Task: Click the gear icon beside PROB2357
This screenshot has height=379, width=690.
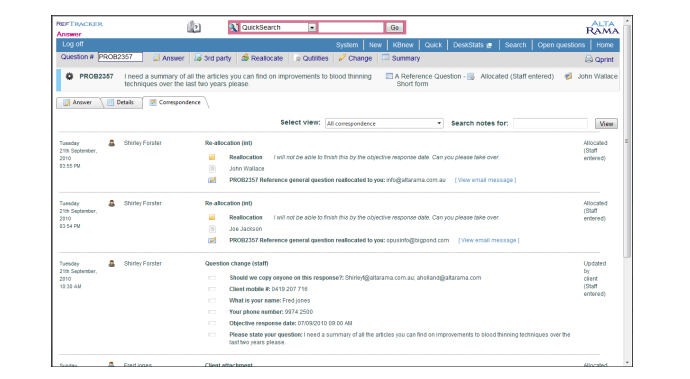Action: tap(70, 76)
